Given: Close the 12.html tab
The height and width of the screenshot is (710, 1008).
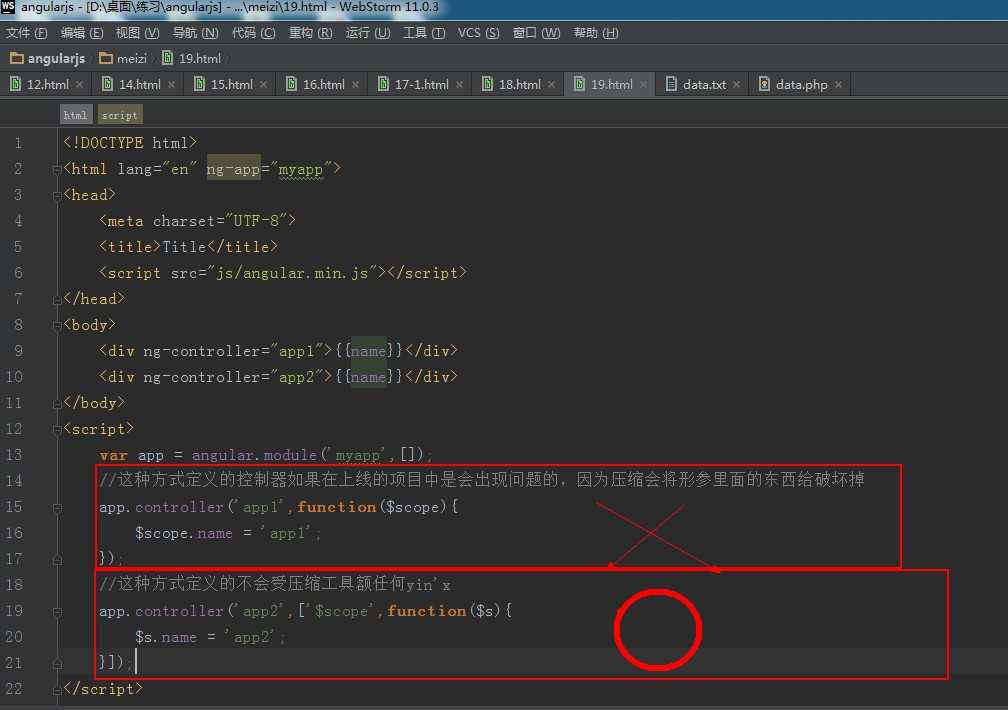Looking at the screenshot, I should pos(80,84).
